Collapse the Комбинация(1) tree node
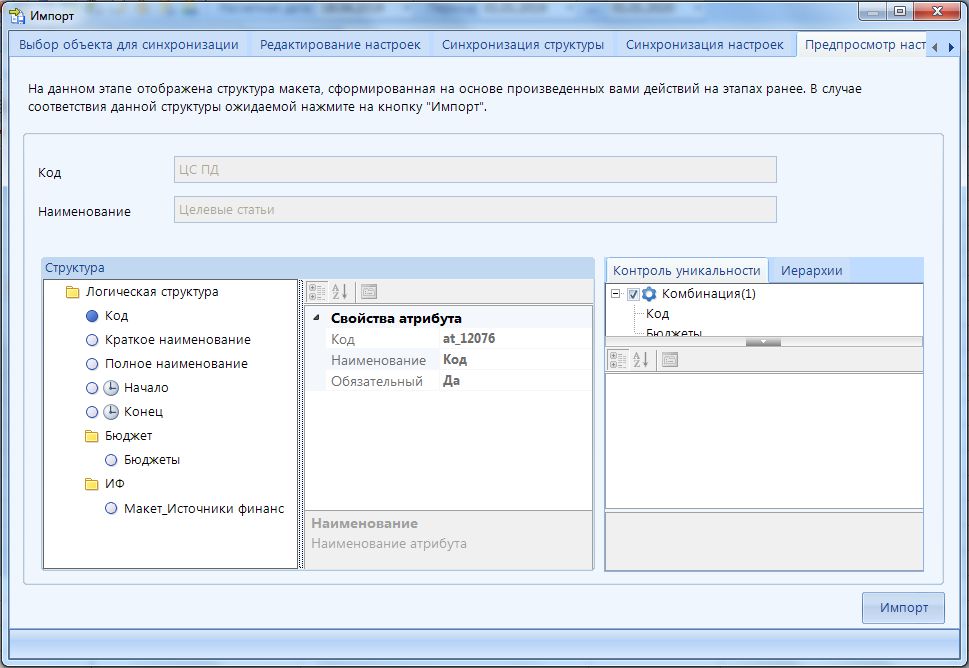 [616, 294]
